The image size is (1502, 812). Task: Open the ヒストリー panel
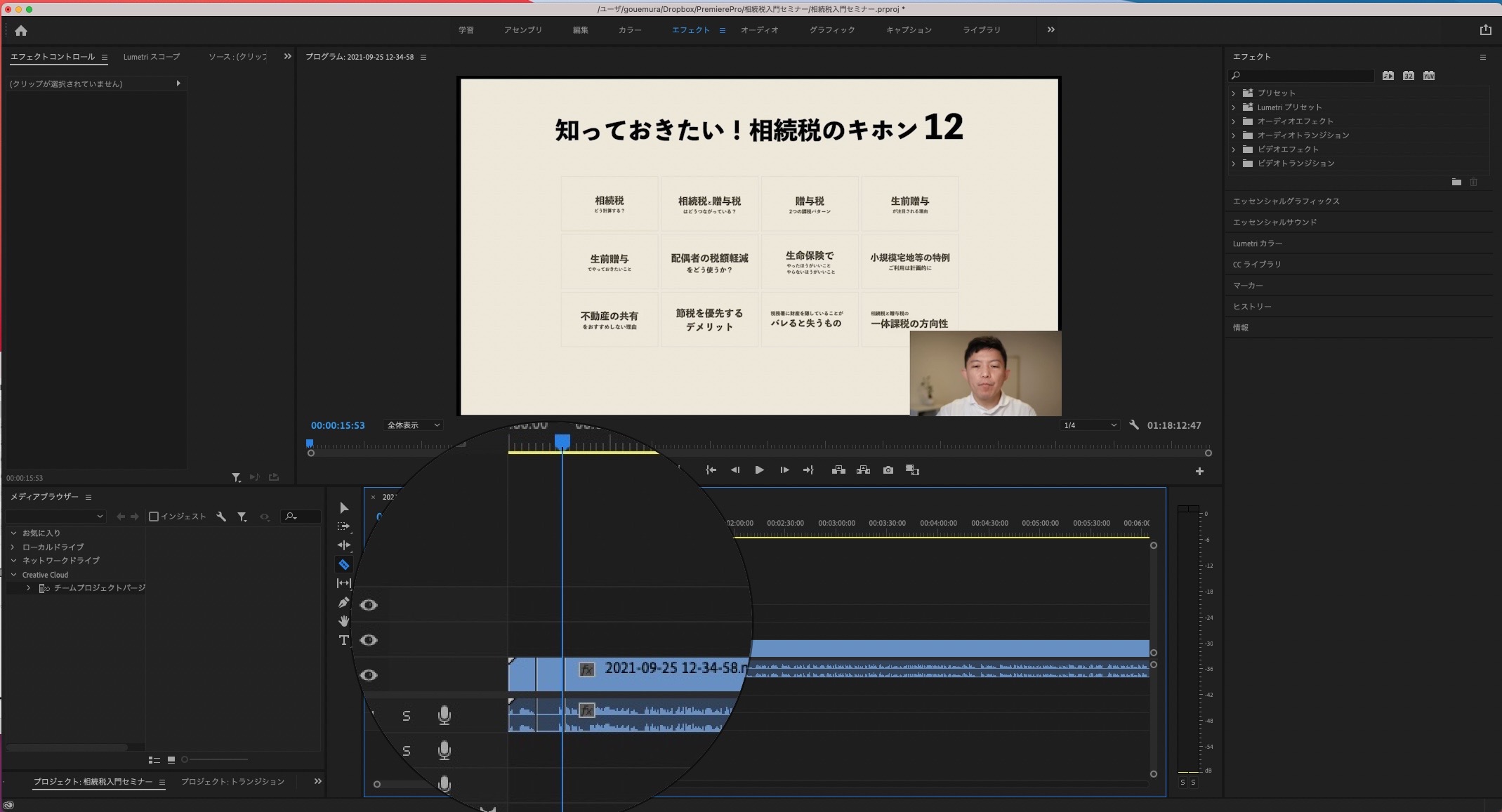(x=1252, y=307)
